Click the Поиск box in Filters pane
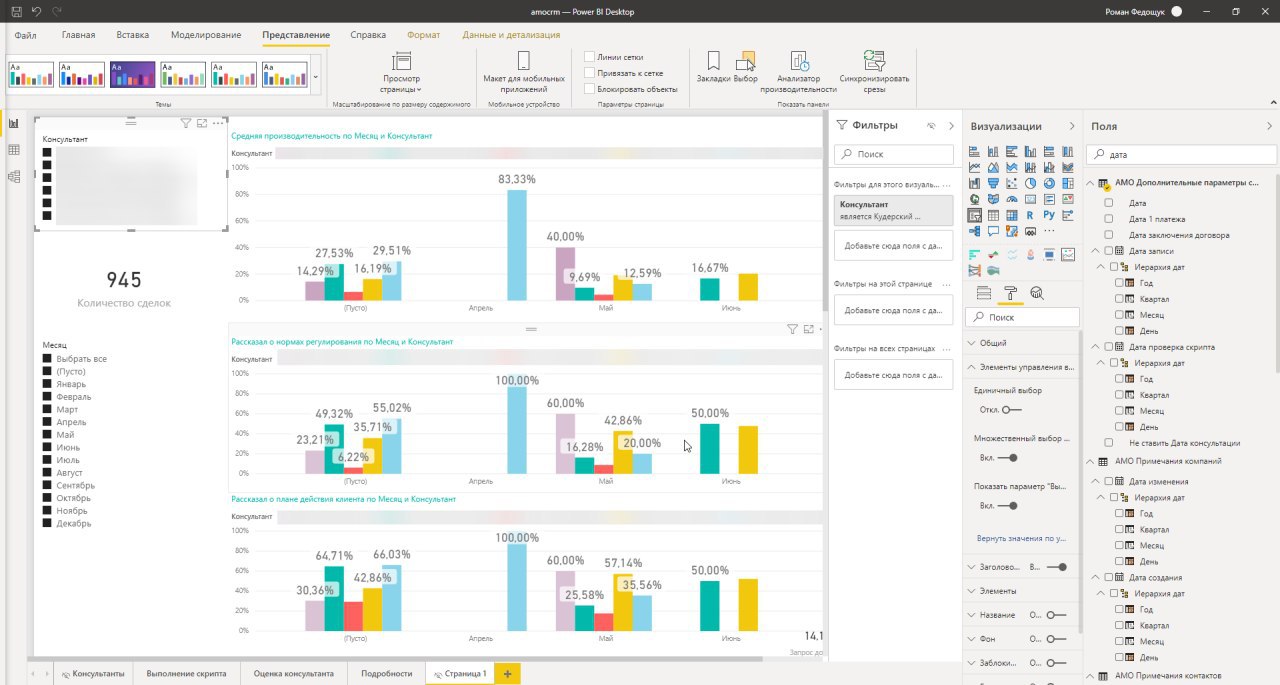1280x685 pixels. pos(893,154)
